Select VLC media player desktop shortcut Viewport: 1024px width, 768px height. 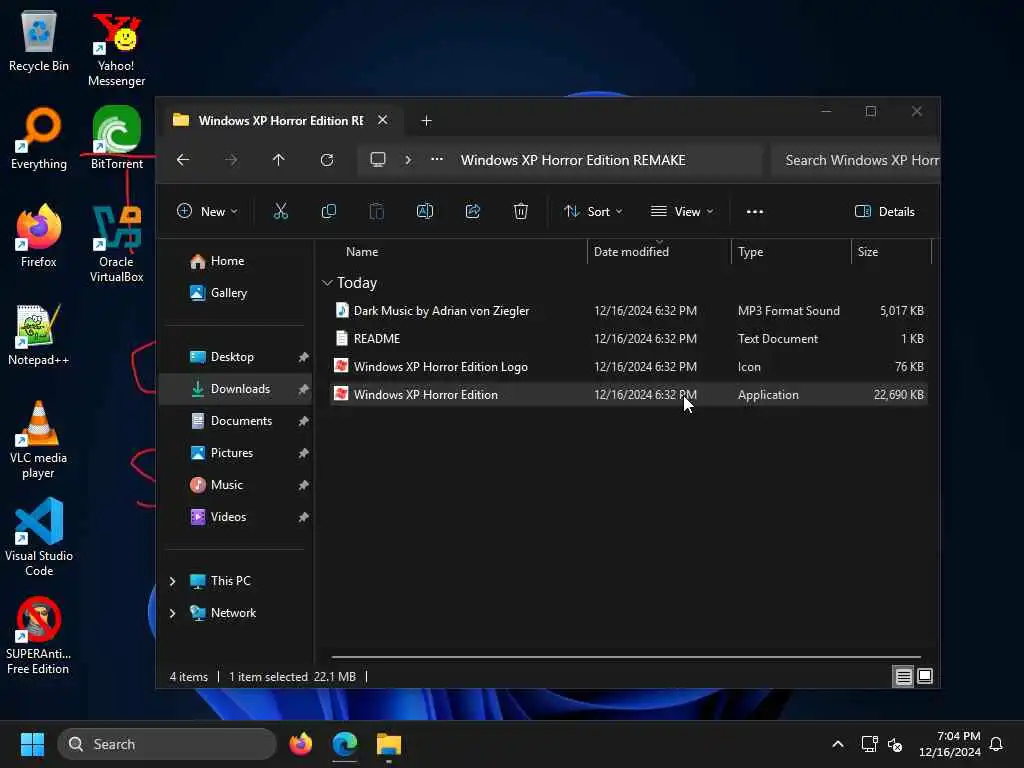[39, 440]
